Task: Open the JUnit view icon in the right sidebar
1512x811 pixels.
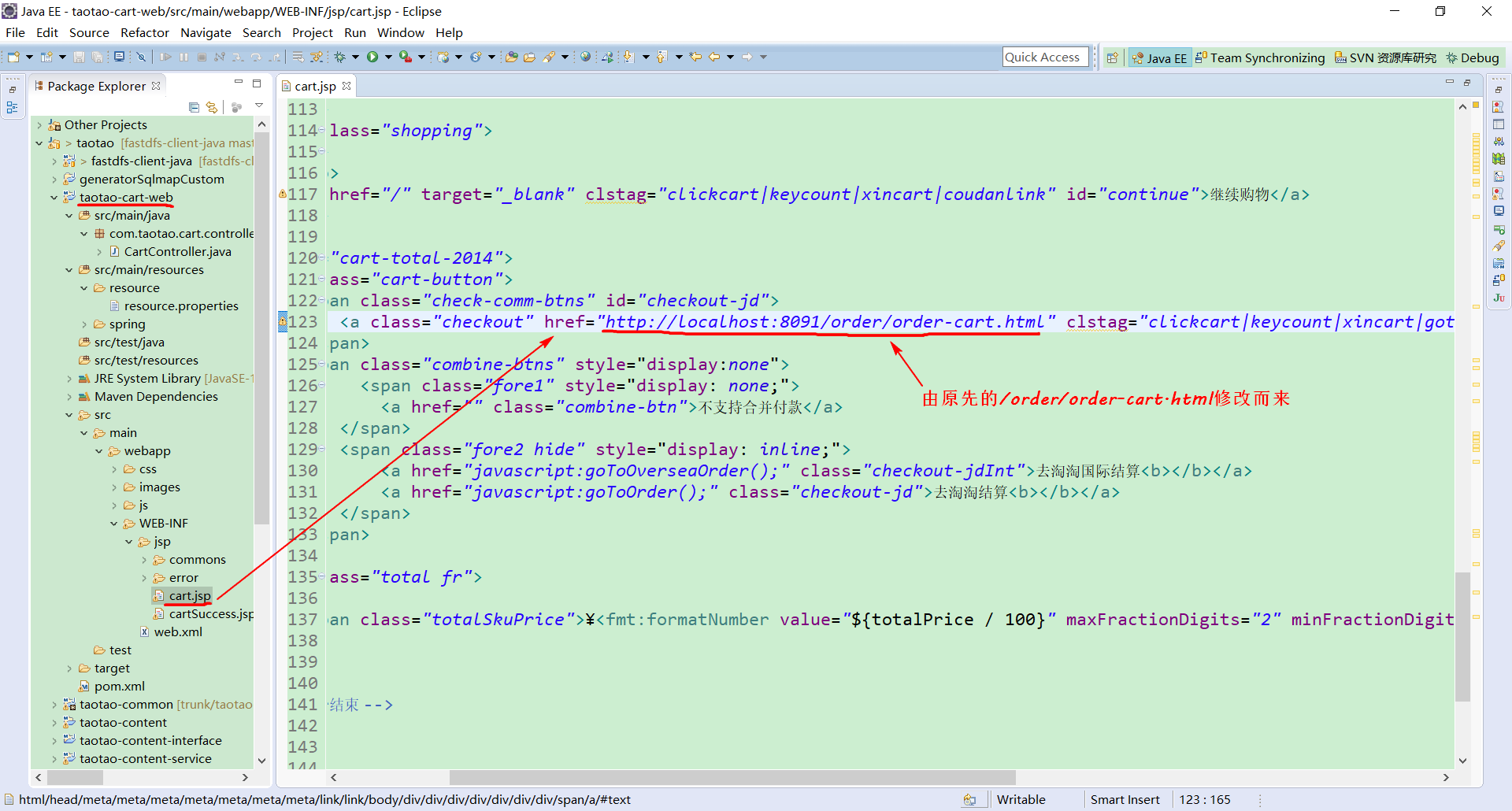Action: (1499, 298)
